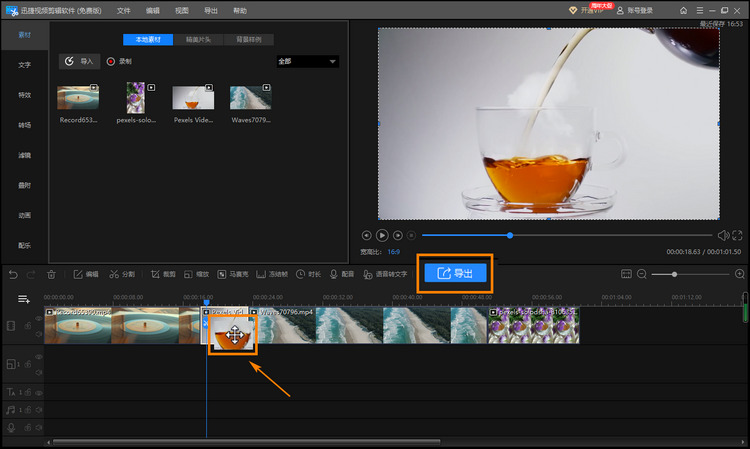Open the 滤镜 filters sidebar panel

24,155
